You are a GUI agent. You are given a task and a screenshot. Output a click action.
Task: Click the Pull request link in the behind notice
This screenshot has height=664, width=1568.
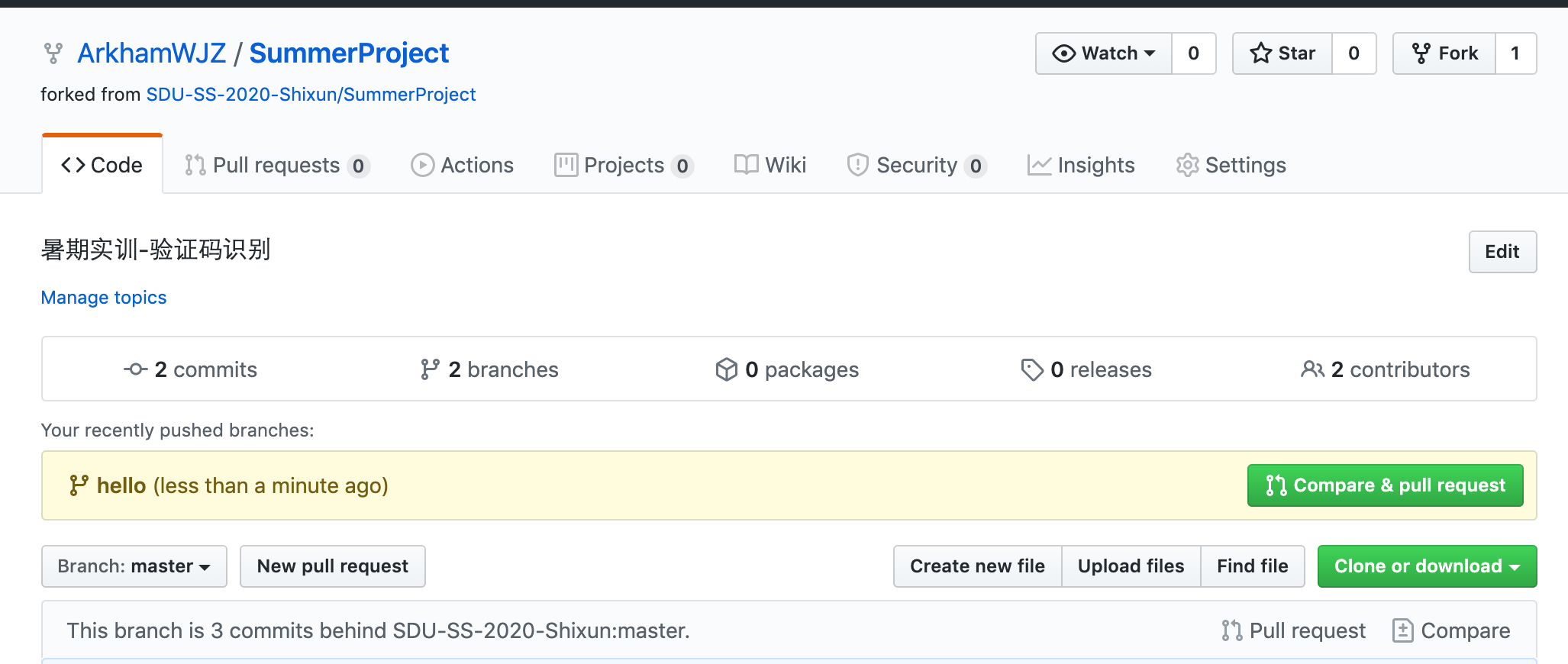[x=1293, y=630]
